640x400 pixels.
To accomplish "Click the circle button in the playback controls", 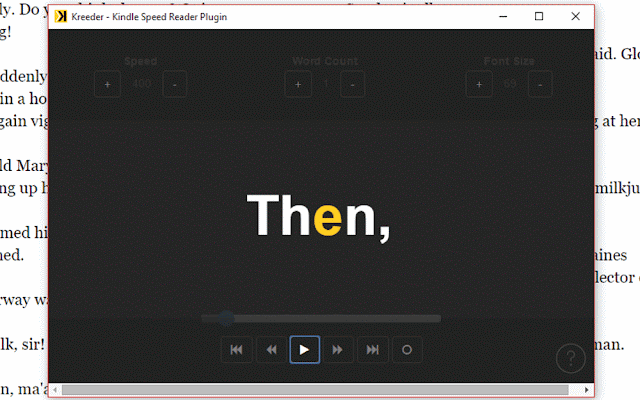I will [407, 349].
